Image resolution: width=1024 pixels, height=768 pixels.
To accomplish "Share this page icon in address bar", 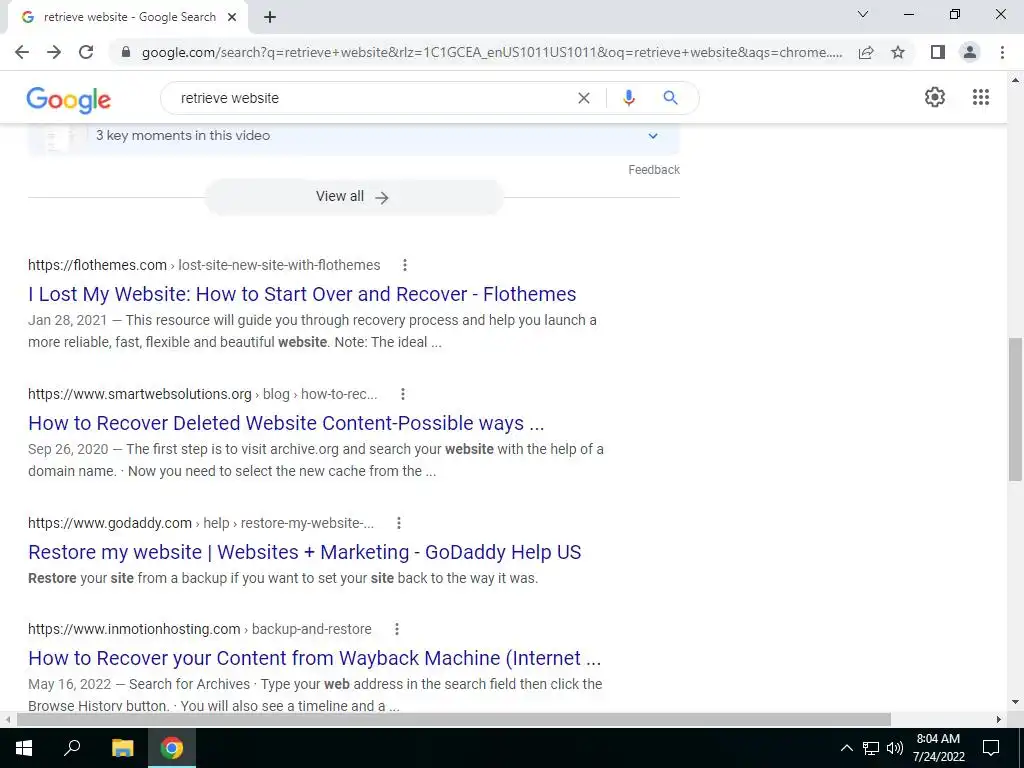I will [866, 52].
